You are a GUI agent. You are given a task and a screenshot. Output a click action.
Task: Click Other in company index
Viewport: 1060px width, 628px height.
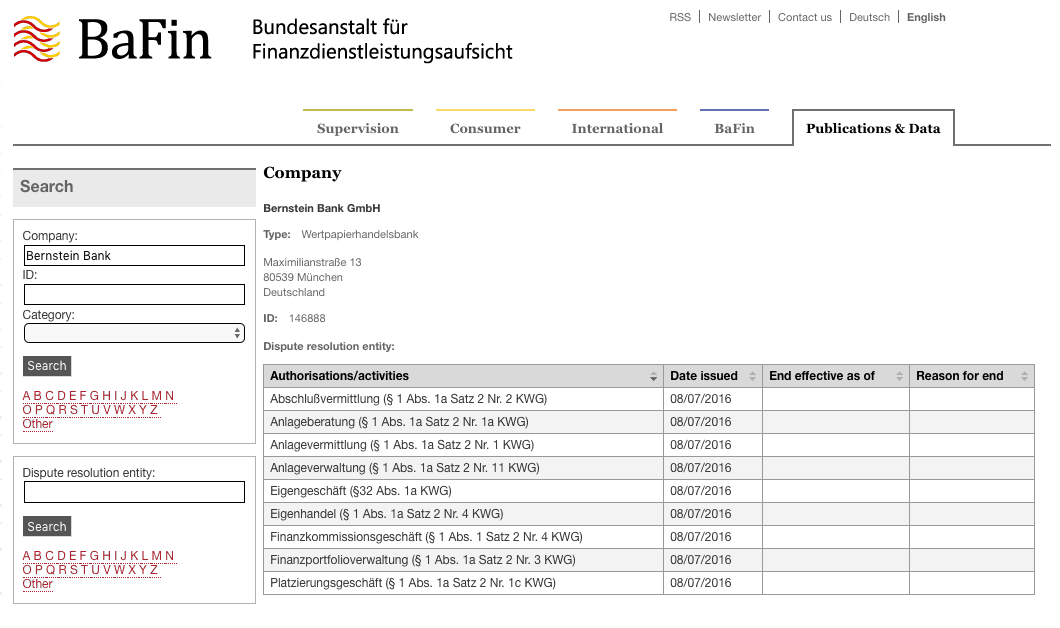click(x=37, y=424)
